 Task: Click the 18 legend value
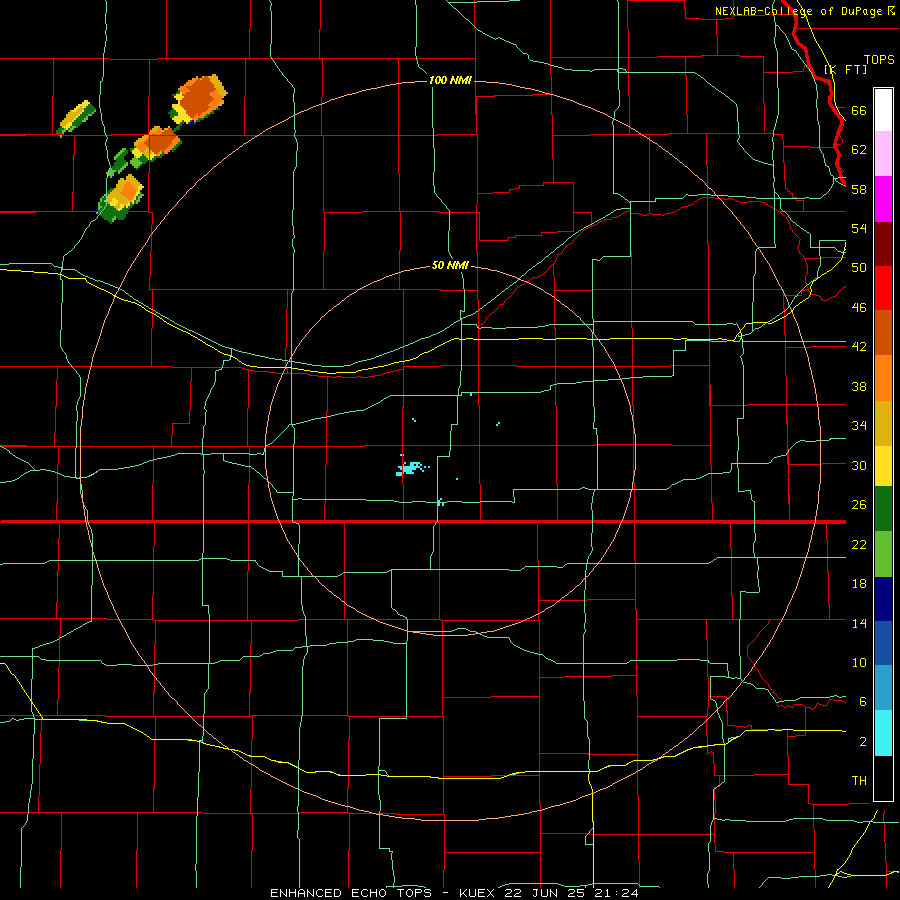(859, 584)
